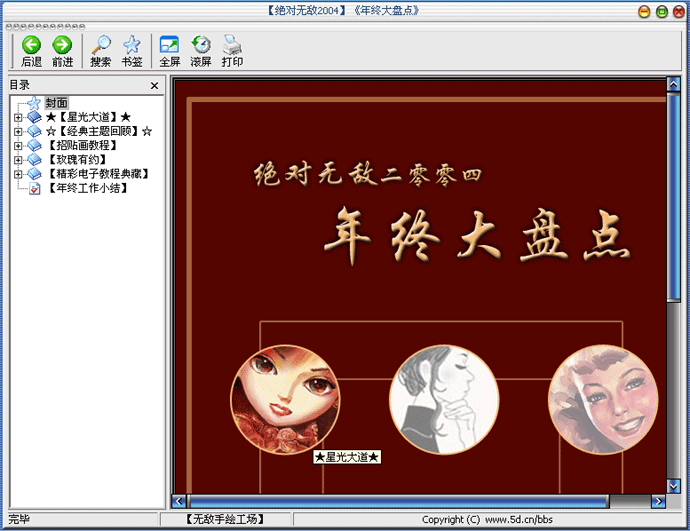Viewport: 690px width, 531px height.
Task: Select ★【星光大道】★ in the contents tree
Action: tap(88, 117)
